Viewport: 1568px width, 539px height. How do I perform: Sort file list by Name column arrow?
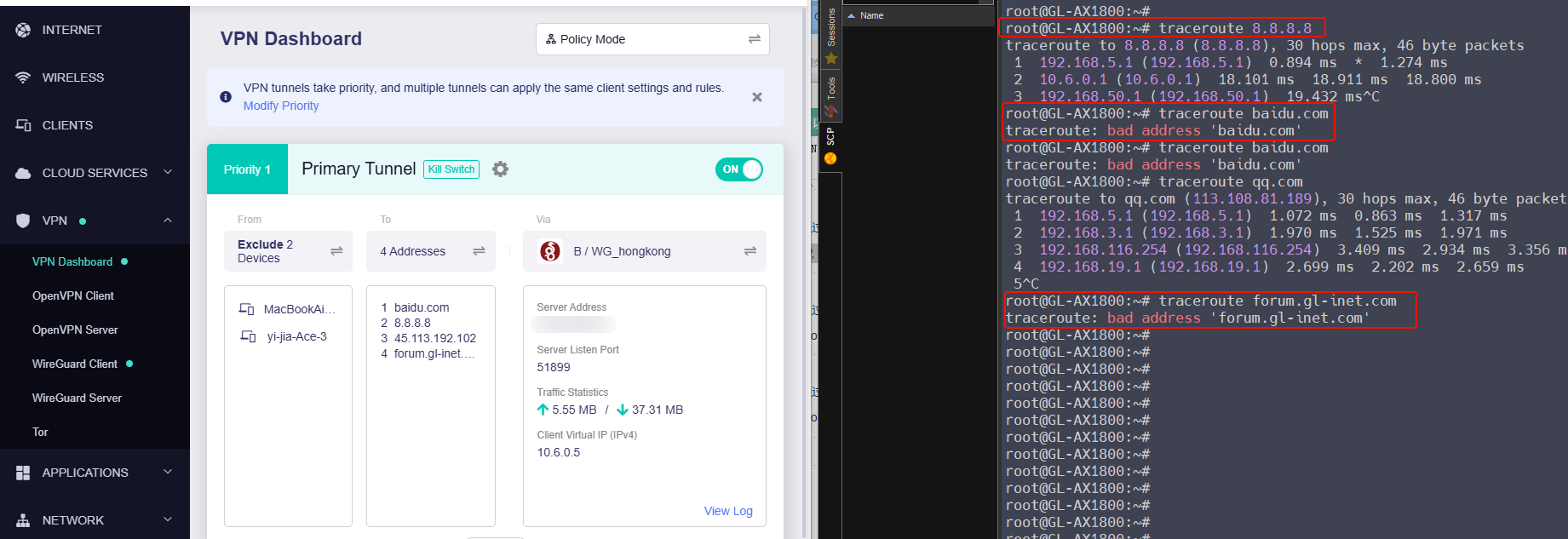[x=851, y=15]
